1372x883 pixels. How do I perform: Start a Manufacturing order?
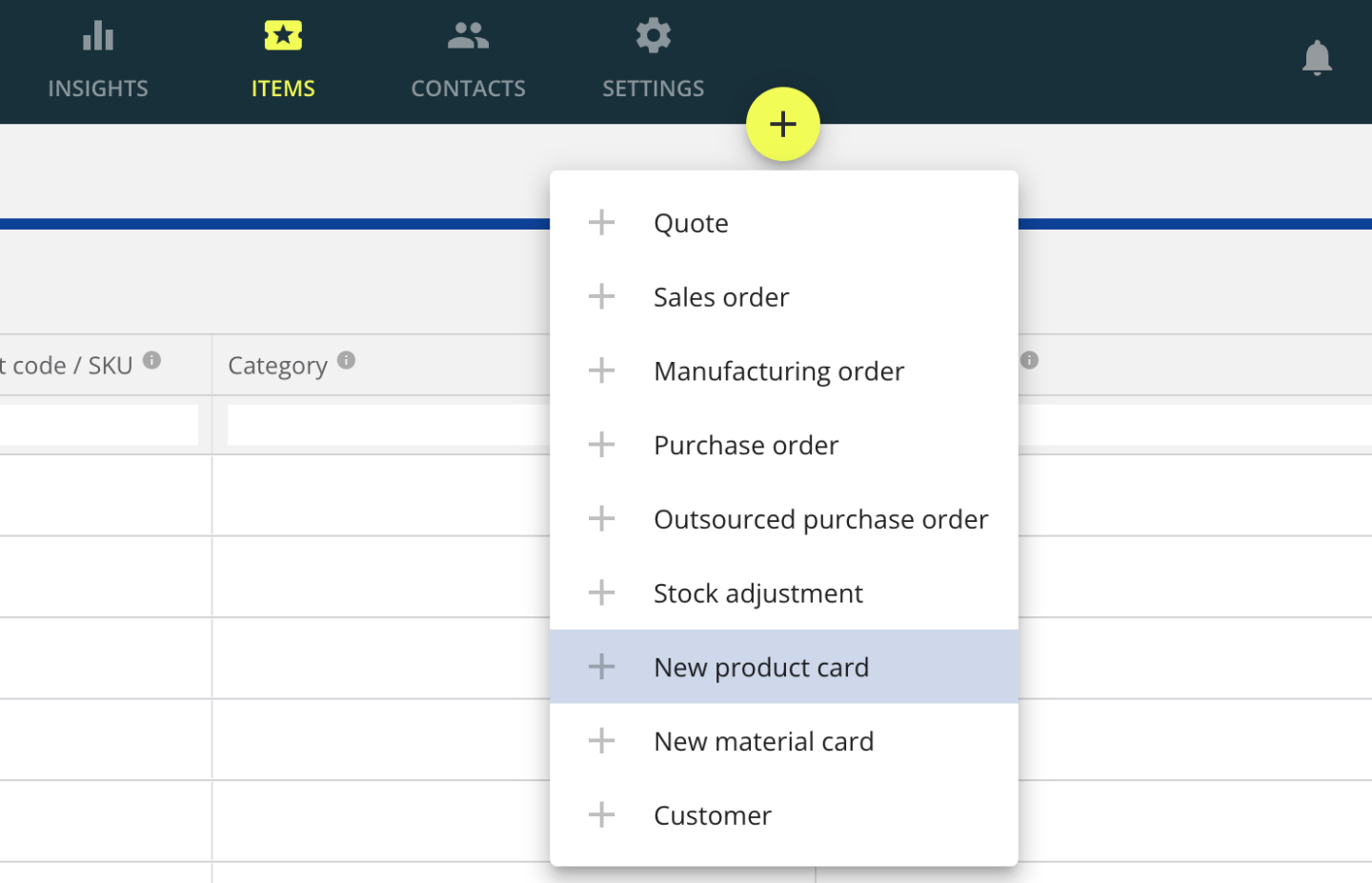click(778, 371)
